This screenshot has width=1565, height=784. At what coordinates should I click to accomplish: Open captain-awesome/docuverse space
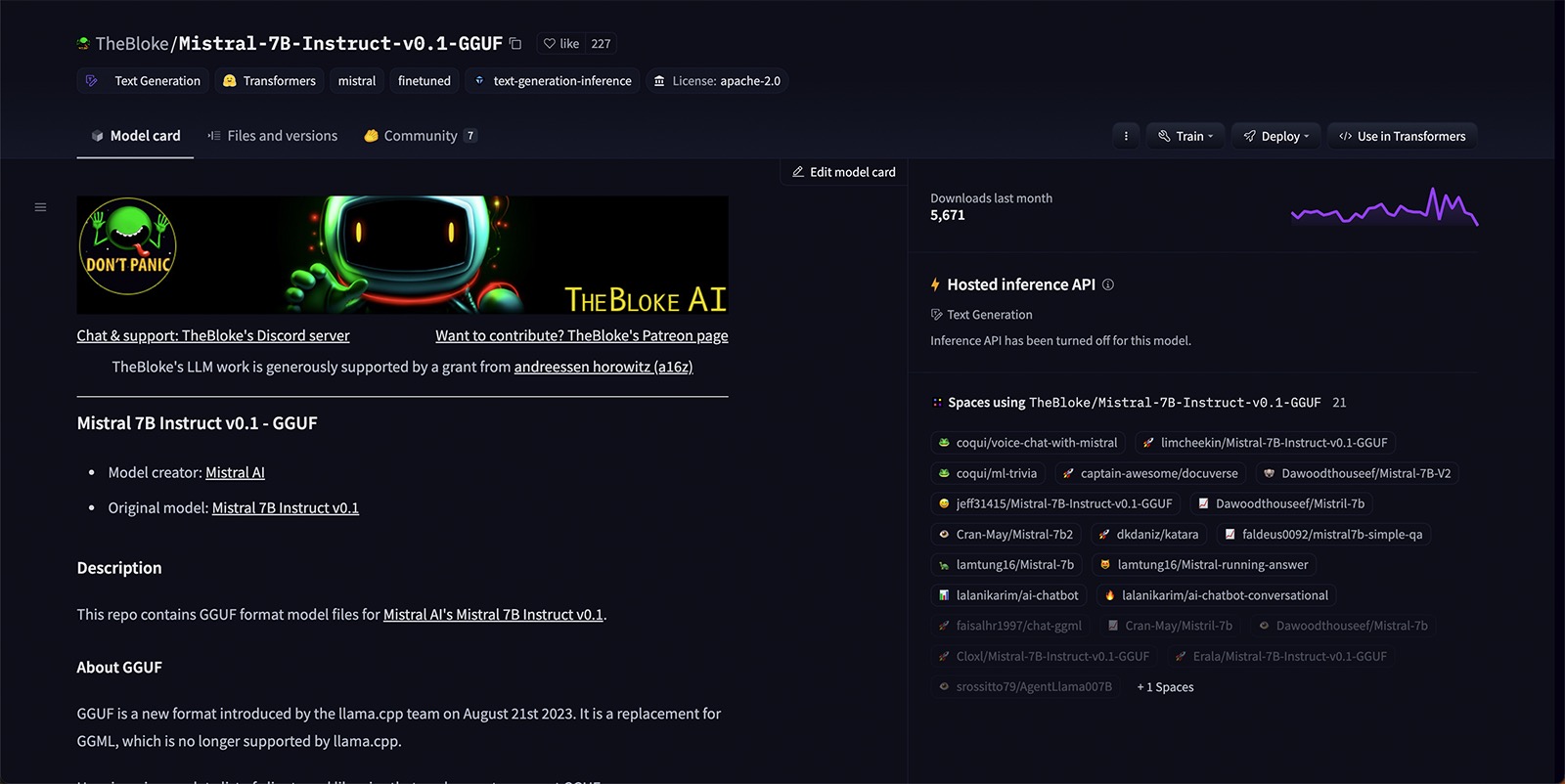click(x=1150, y=473)
